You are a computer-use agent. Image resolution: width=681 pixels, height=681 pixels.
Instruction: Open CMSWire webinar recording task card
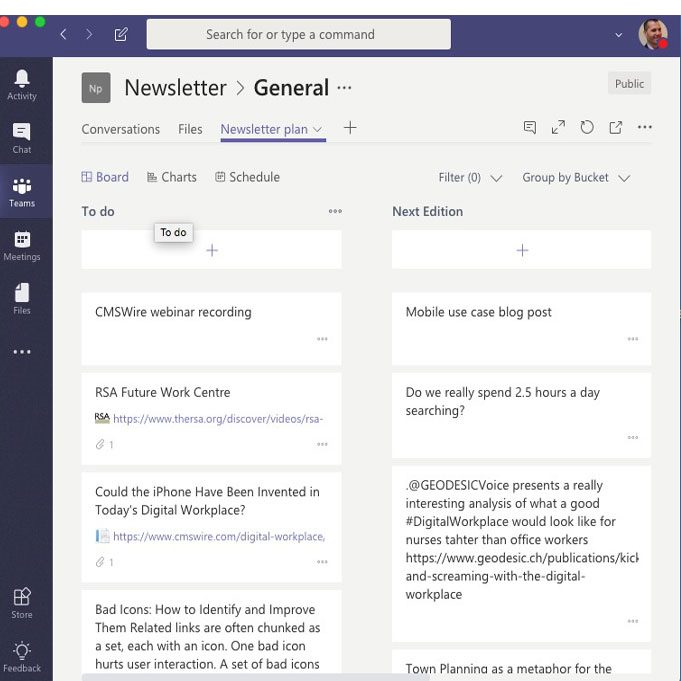tap(212, 329)
